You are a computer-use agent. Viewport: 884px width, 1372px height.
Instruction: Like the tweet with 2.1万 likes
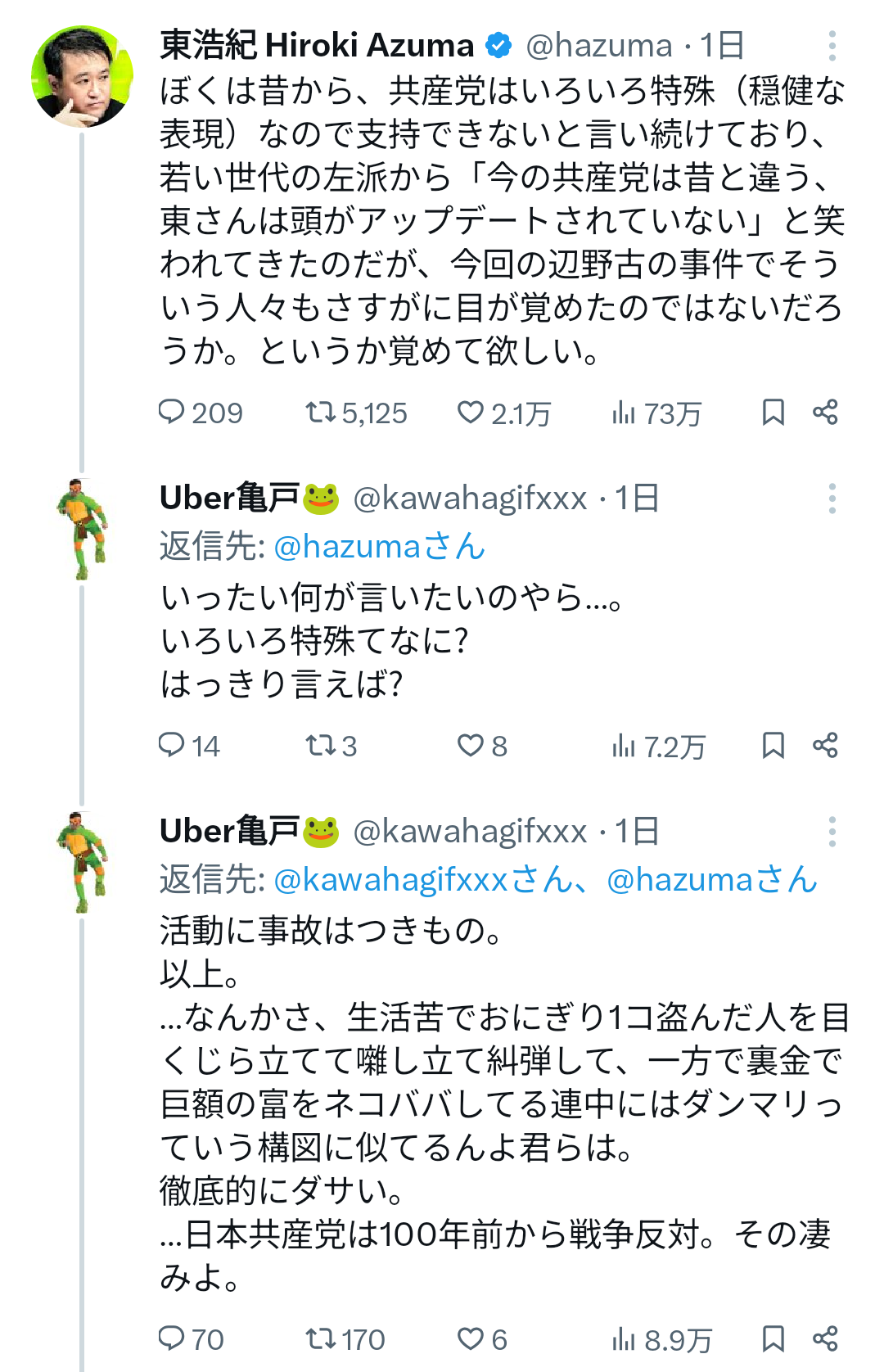click(503, 413)
